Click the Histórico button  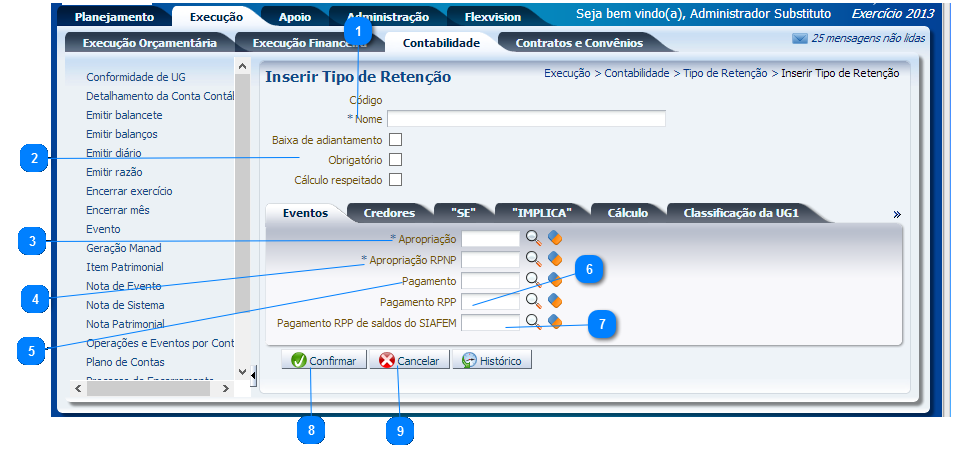point(491,361)
